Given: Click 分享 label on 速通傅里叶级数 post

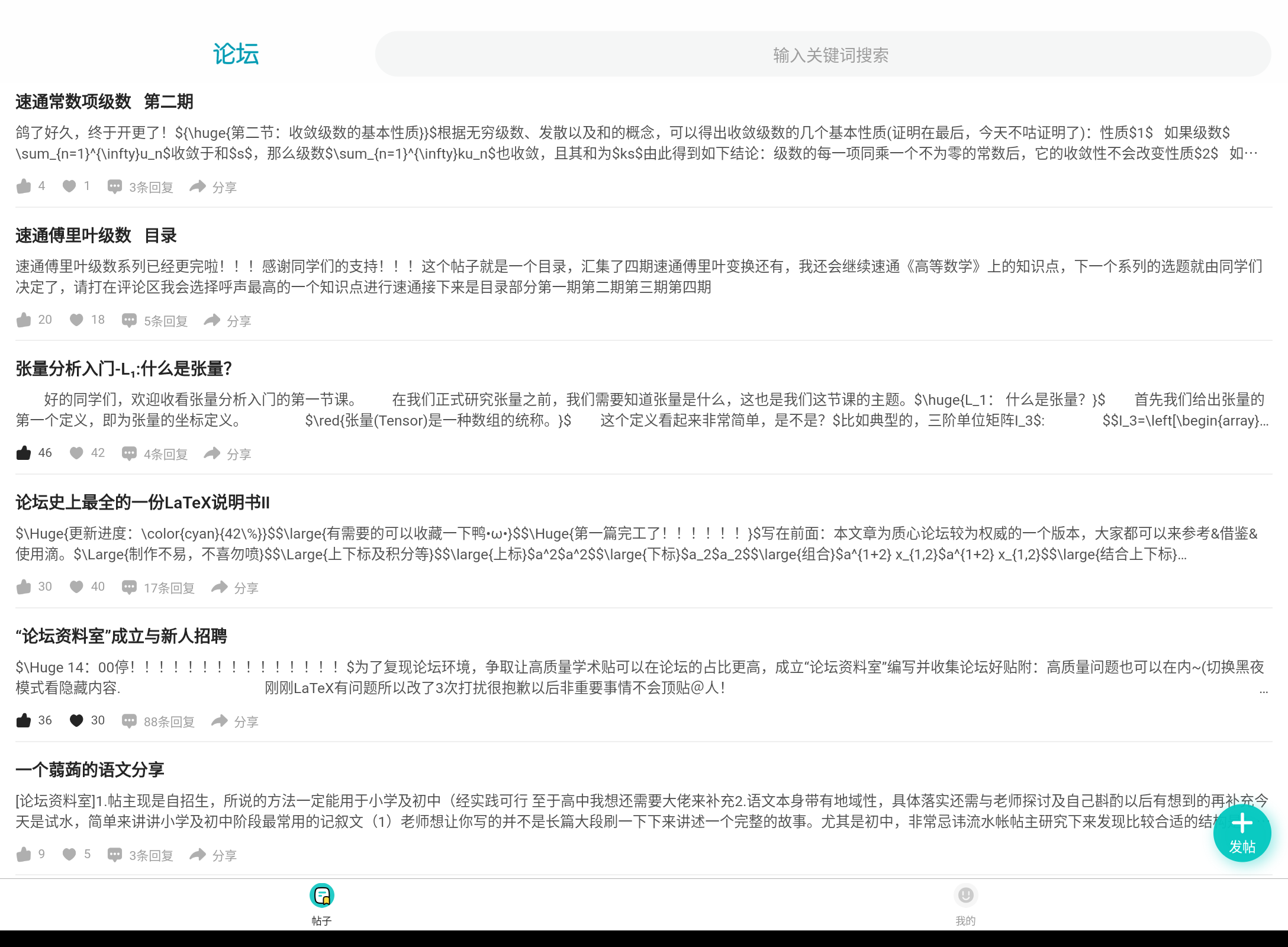Looking at the screenshot, I should coord(239,321).
